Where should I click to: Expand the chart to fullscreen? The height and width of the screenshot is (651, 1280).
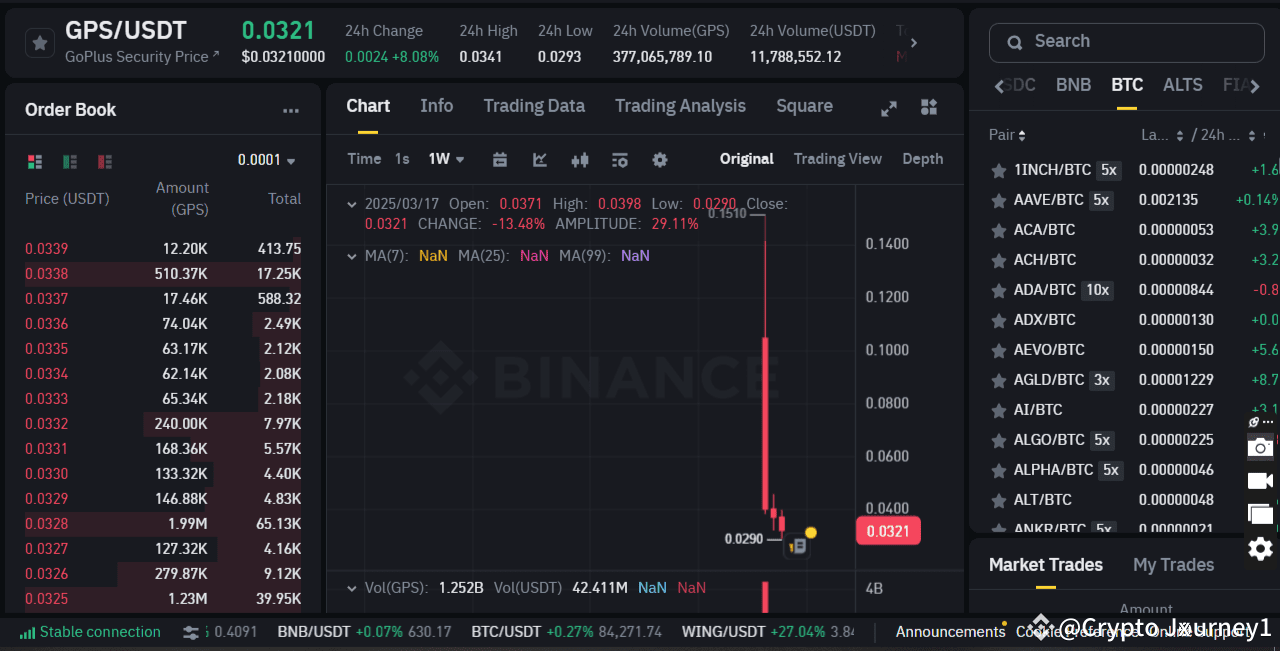pyautogui.click(x=888, y=107)
